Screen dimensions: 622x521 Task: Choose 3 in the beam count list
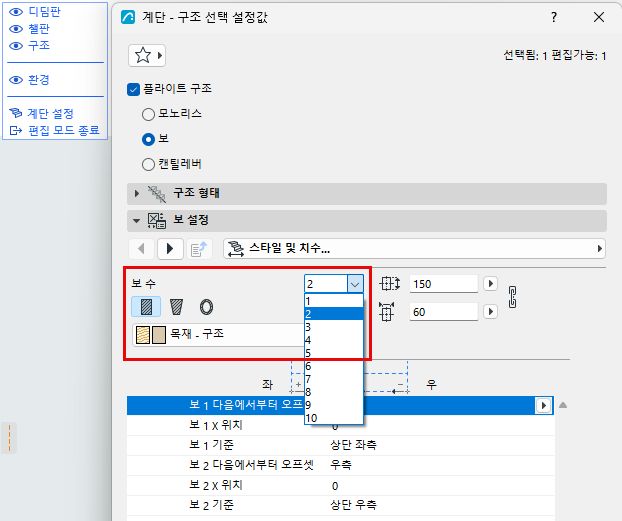(334, 327)
